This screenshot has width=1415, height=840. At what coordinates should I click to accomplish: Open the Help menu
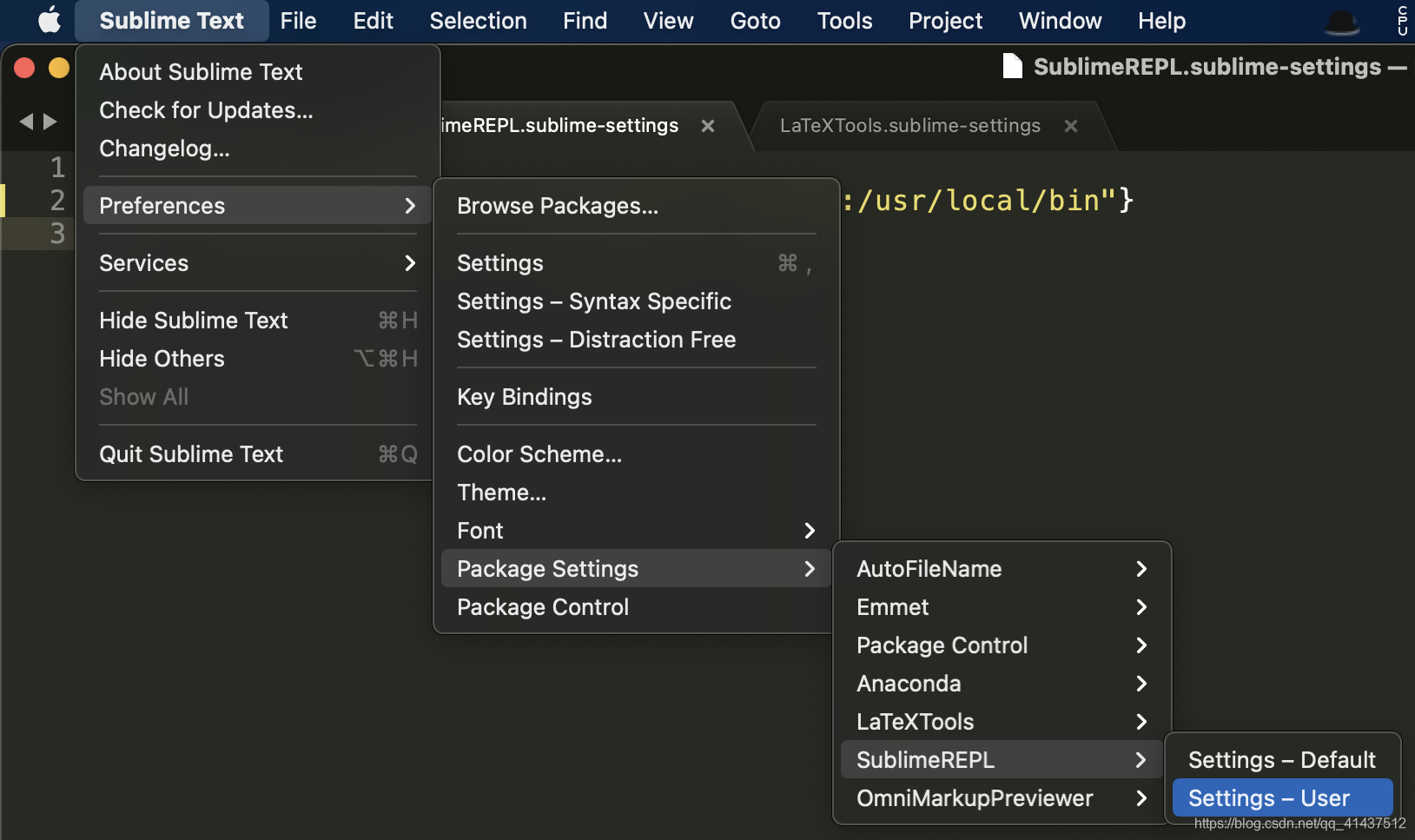[x=1161, y=21]
